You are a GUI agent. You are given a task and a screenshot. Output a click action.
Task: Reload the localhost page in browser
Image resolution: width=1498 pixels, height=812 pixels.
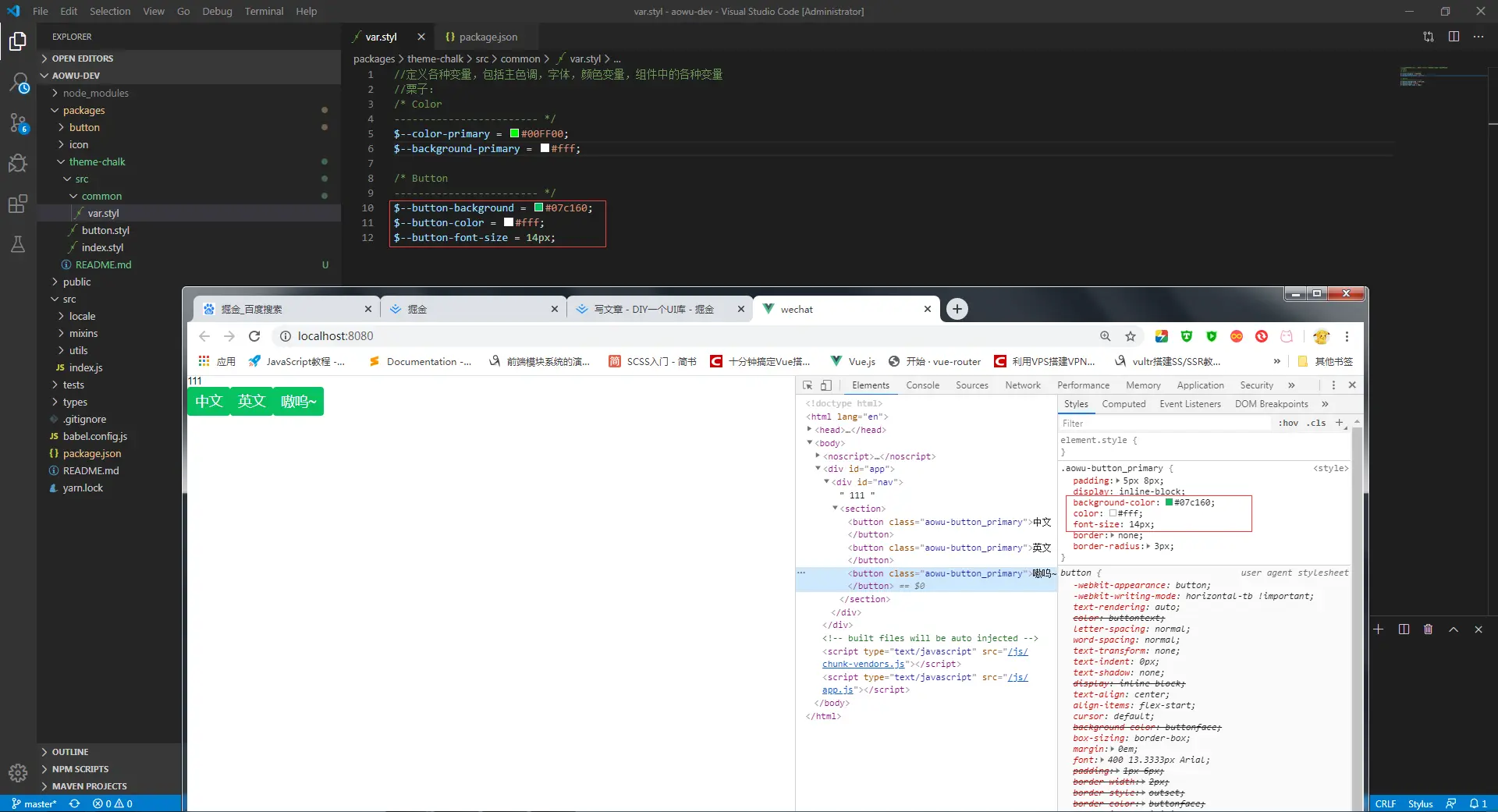(254, 336)
